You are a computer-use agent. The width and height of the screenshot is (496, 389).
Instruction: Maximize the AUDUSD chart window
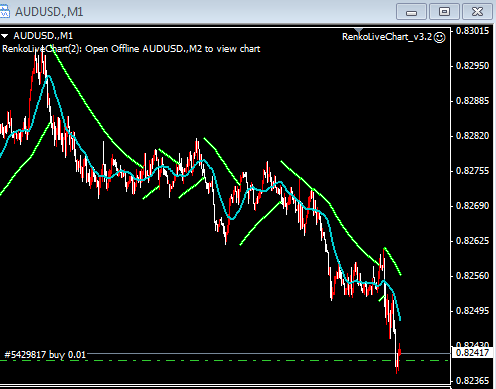pyautogui.click(x=444, y=12)
